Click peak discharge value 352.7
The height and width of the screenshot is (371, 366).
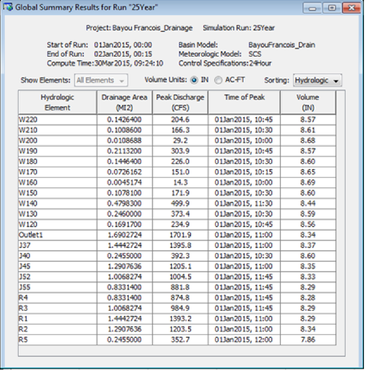[180, 340]
